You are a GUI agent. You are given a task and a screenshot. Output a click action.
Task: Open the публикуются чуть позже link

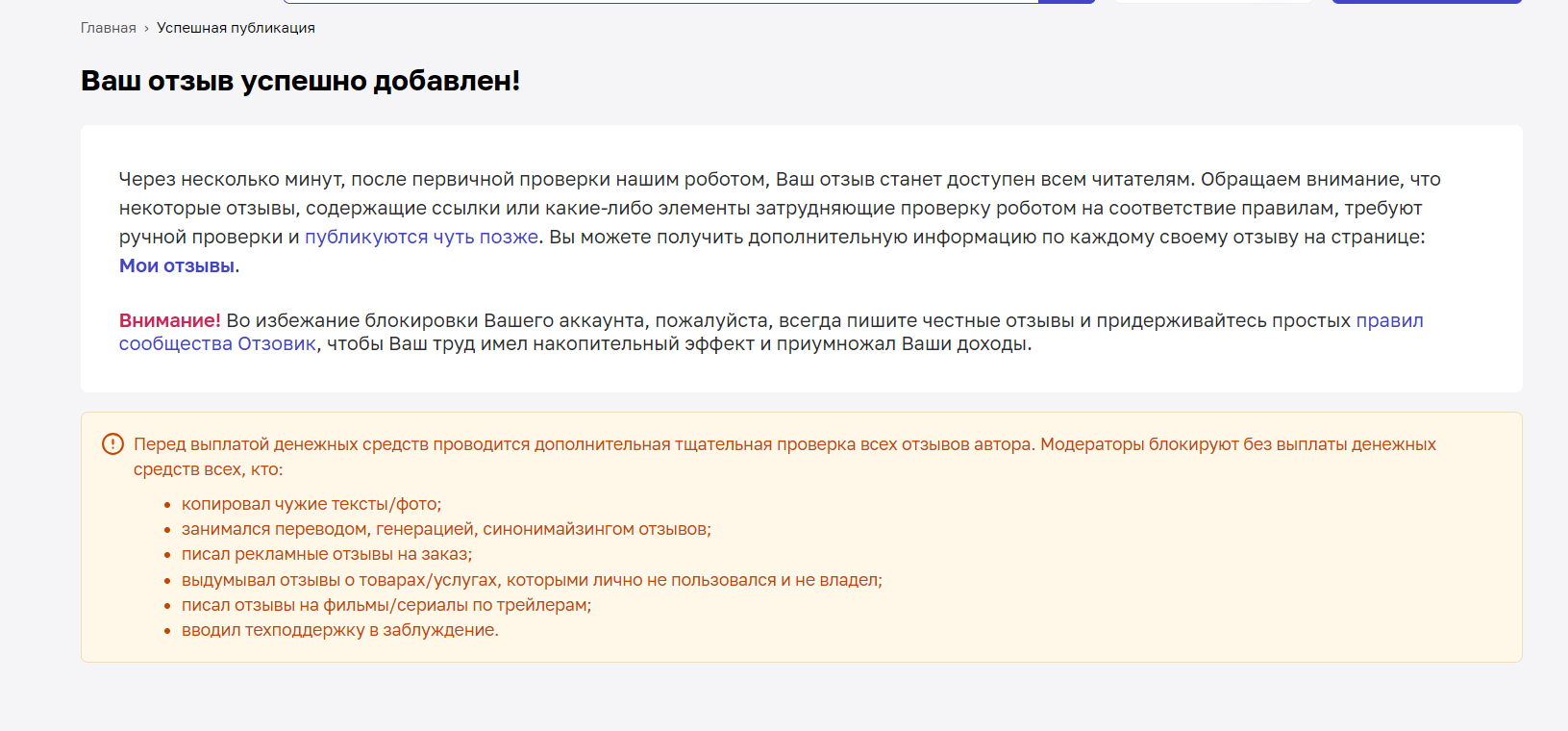421,237
